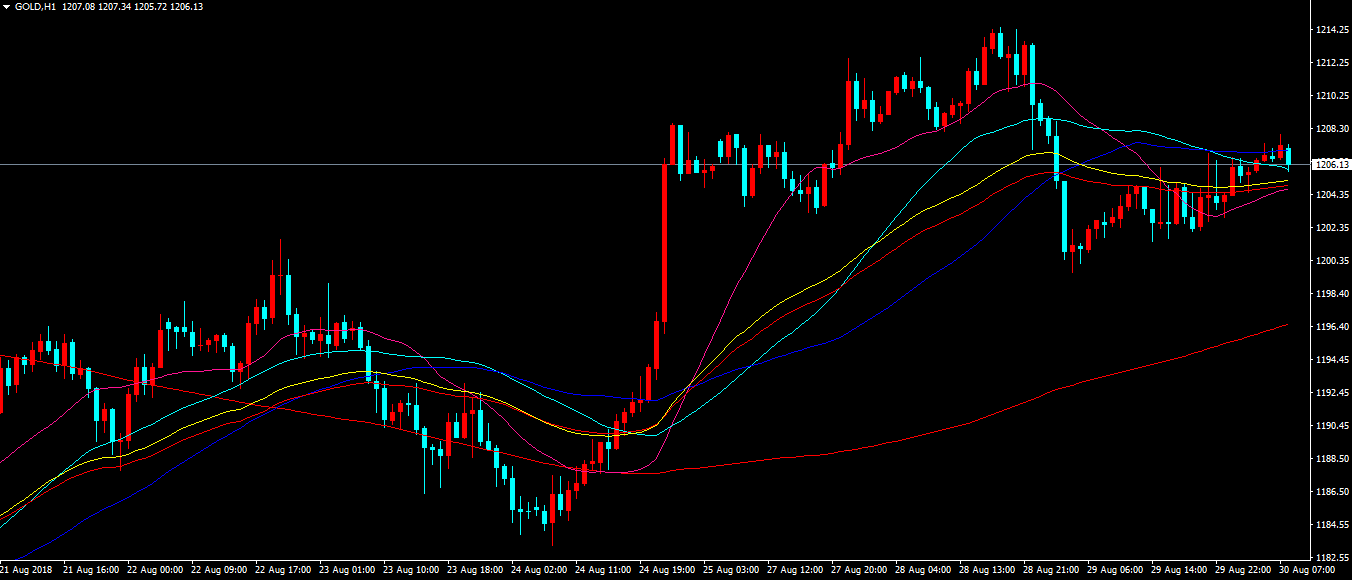Click the 22 Aug 17:00 time label
This screenshot has height=580, width=1352.
coord(283,570)
